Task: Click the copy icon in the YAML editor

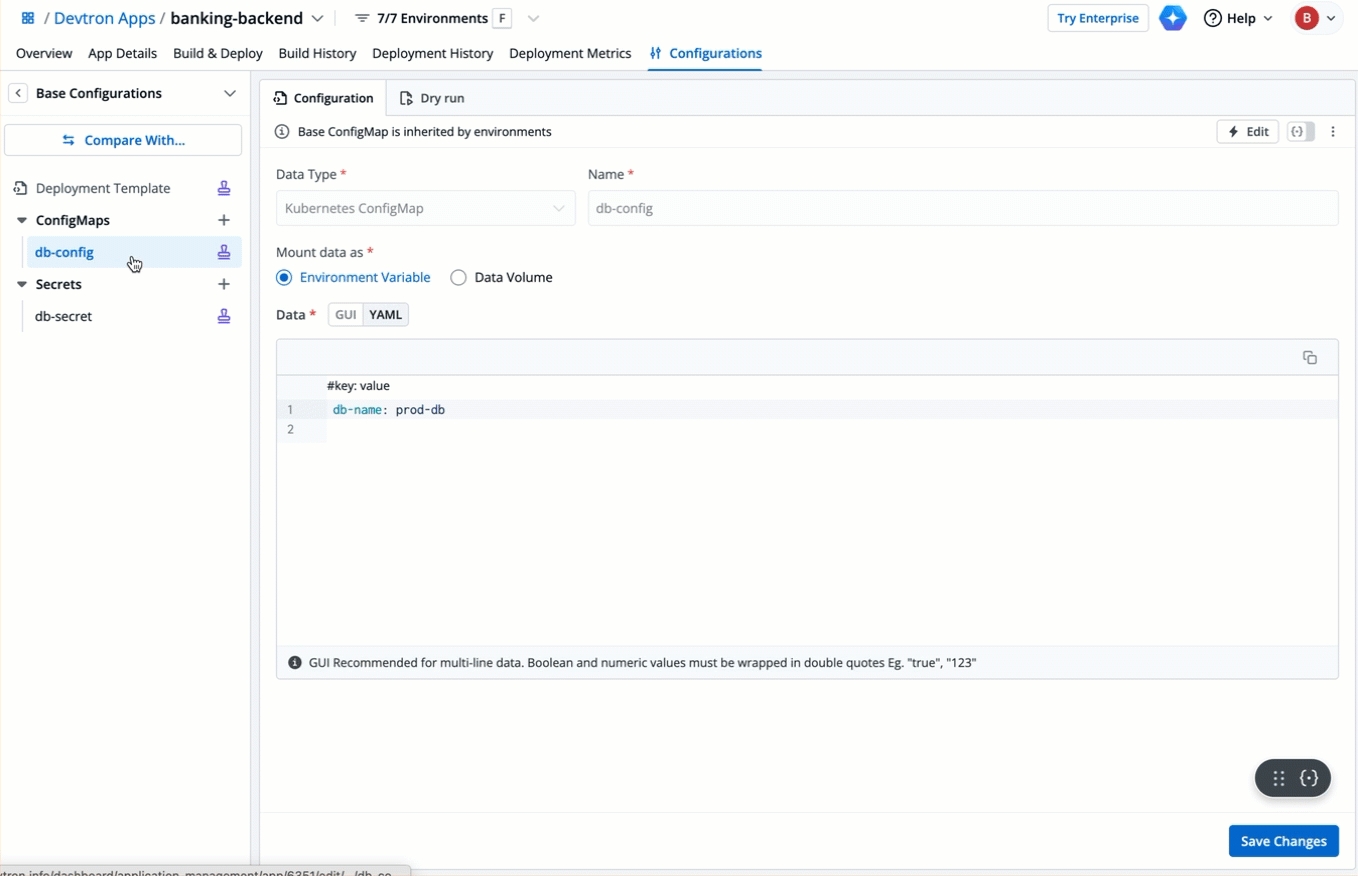Action: coord(1309,358)
